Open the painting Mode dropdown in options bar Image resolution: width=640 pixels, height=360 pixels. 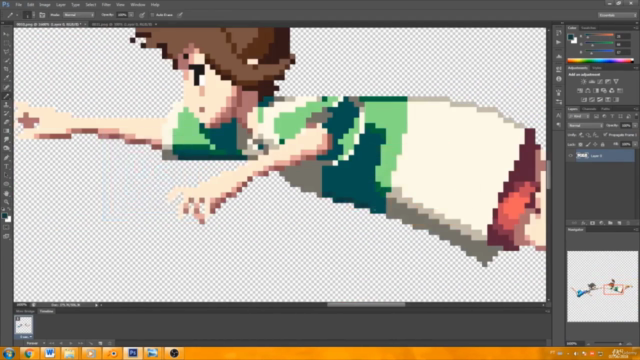78,15
